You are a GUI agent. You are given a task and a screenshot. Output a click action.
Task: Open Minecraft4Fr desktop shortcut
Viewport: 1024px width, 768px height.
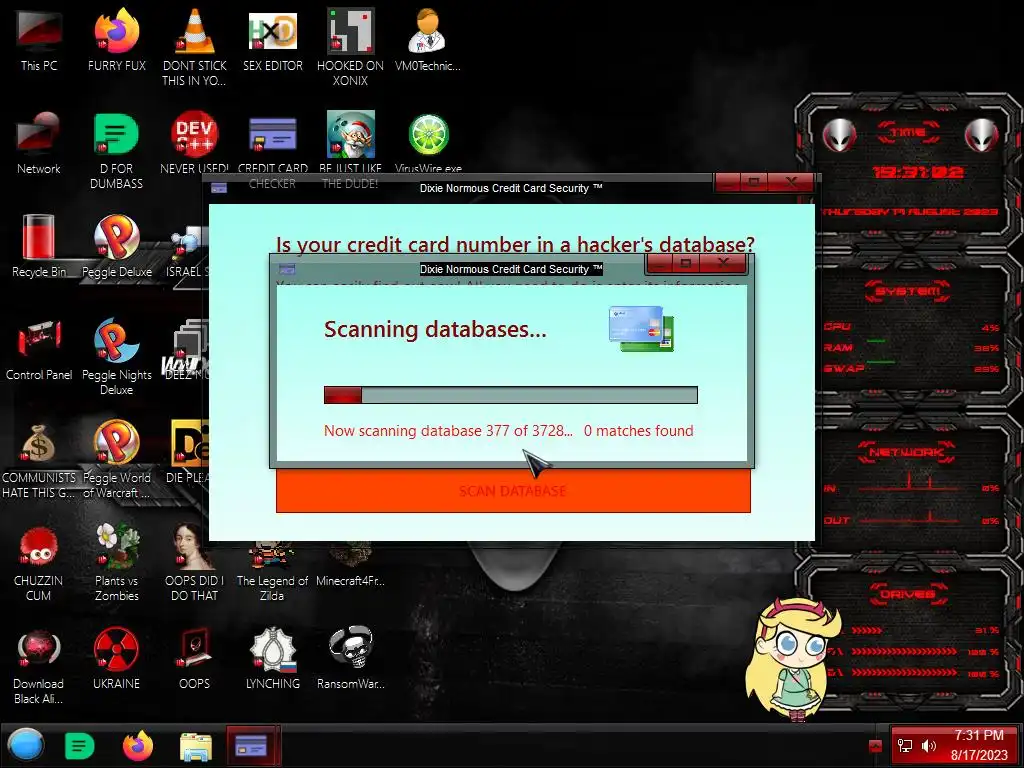click(x=351, y=569)
